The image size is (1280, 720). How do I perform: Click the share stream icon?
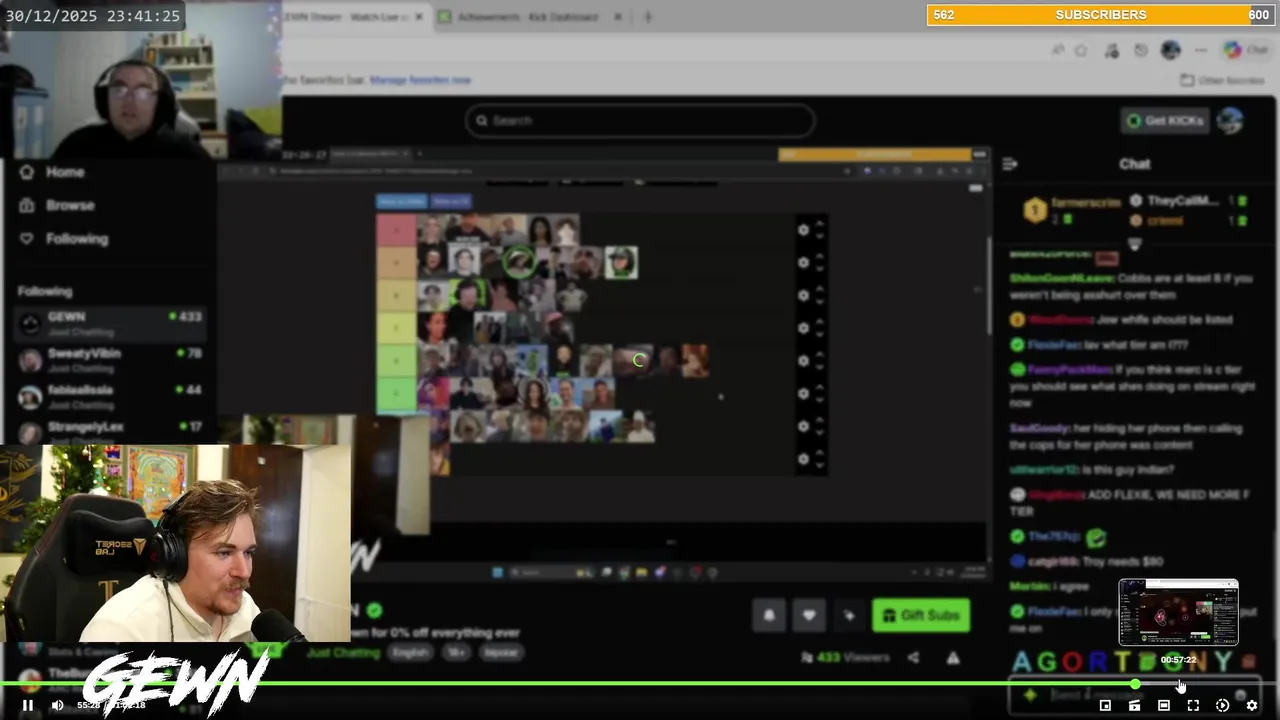913,658
